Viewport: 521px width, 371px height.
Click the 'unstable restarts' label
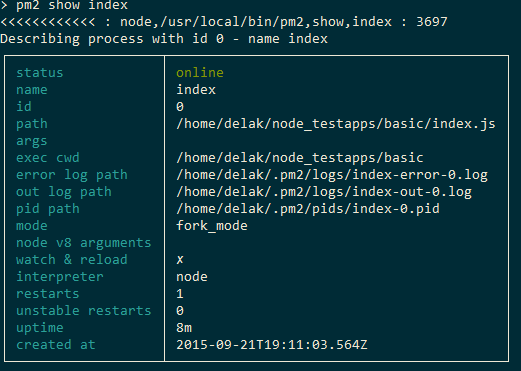[84, 311]
